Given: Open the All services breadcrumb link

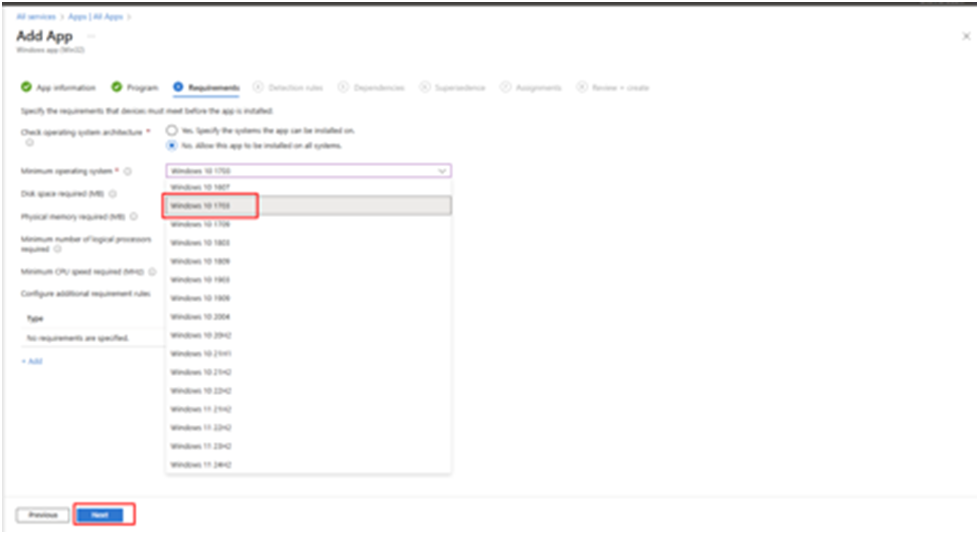Looking at the screenshot, I should tap(36, 17).
